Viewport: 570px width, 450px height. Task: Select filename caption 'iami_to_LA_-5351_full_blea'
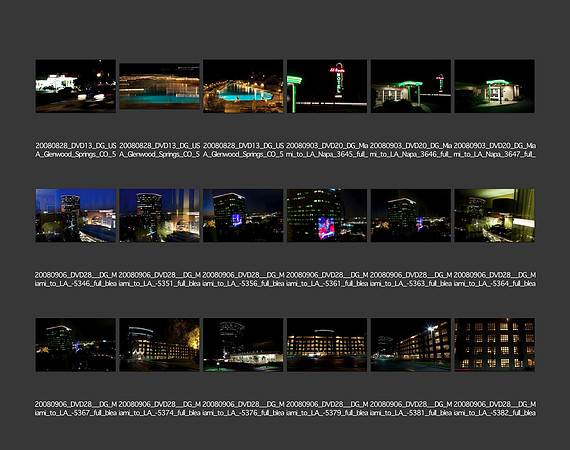(160, 284)
